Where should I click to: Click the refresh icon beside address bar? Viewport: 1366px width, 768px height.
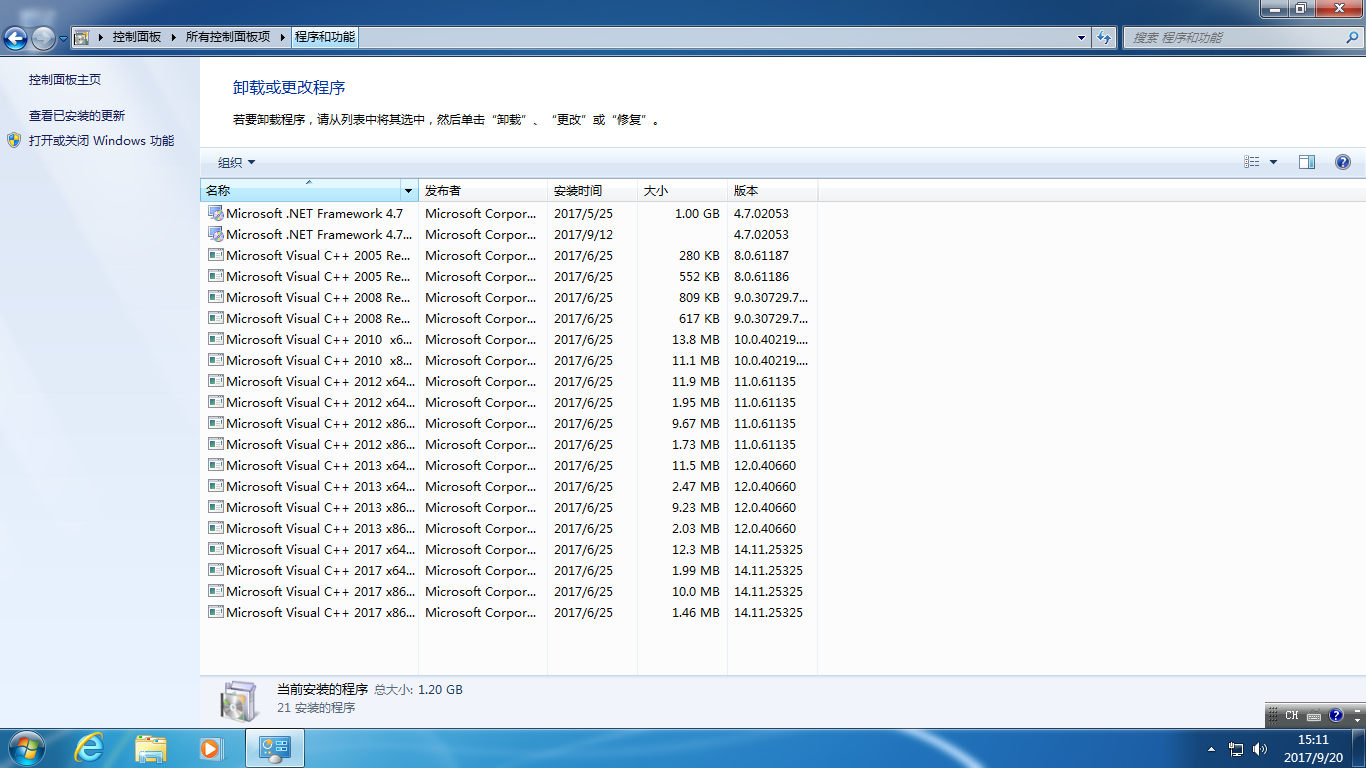click(1104, 38)
